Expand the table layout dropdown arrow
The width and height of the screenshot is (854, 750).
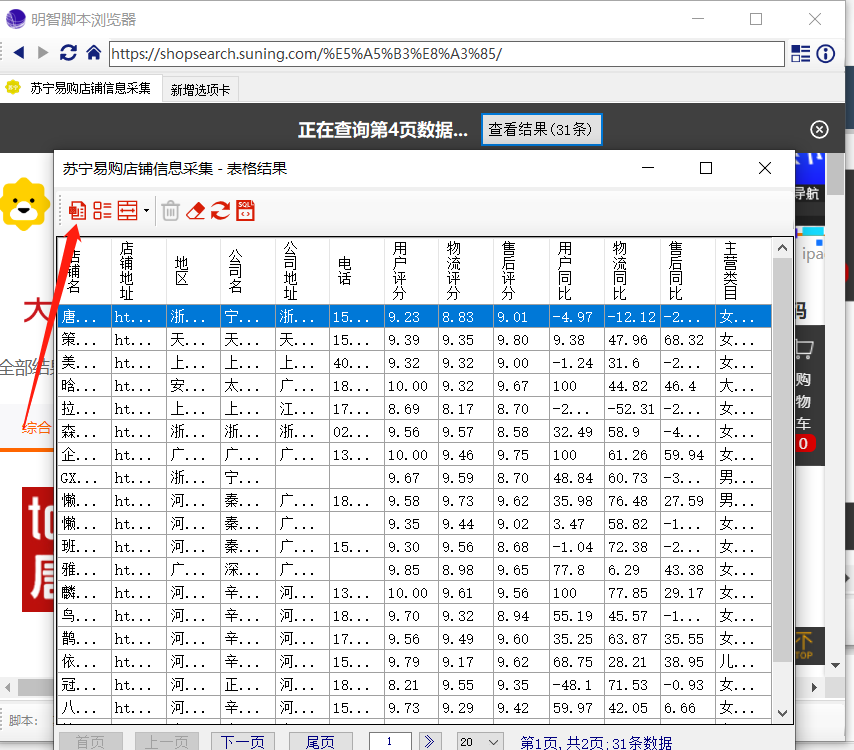pyautogui.click(x=146, y=210)
